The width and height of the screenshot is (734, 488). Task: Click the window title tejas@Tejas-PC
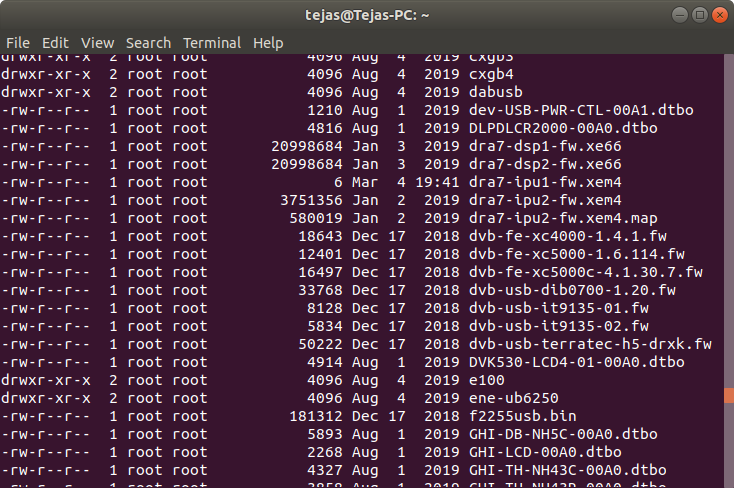point(367,15)
